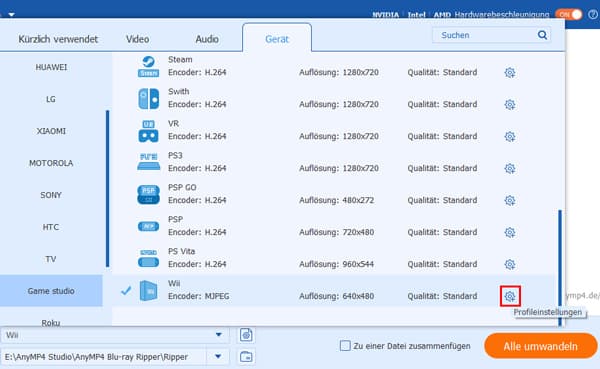Click 'Encoder: MJPEG' text in Wii row
The image size is (600, 369).
tap(199, 296)
